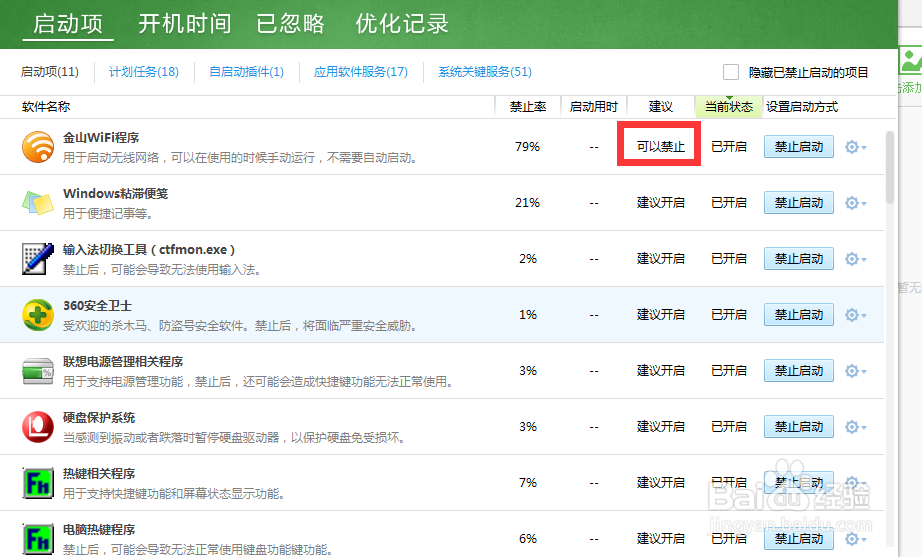Viewport: 922px width, 557px height.
Task: Click 禁止启动 for 联想电源管理相关程序
Action: pyautogui.click(x=799, y=371)
